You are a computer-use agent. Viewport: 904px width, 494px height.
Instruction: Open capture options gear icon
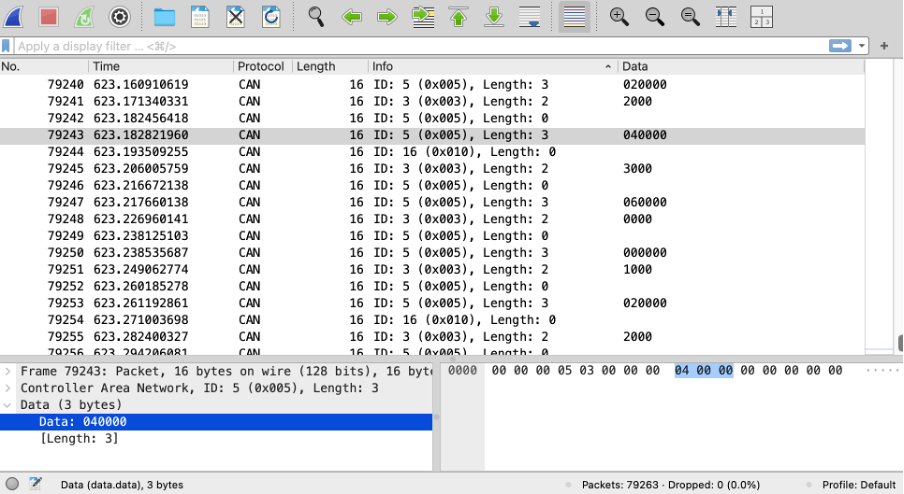point(119,17)
